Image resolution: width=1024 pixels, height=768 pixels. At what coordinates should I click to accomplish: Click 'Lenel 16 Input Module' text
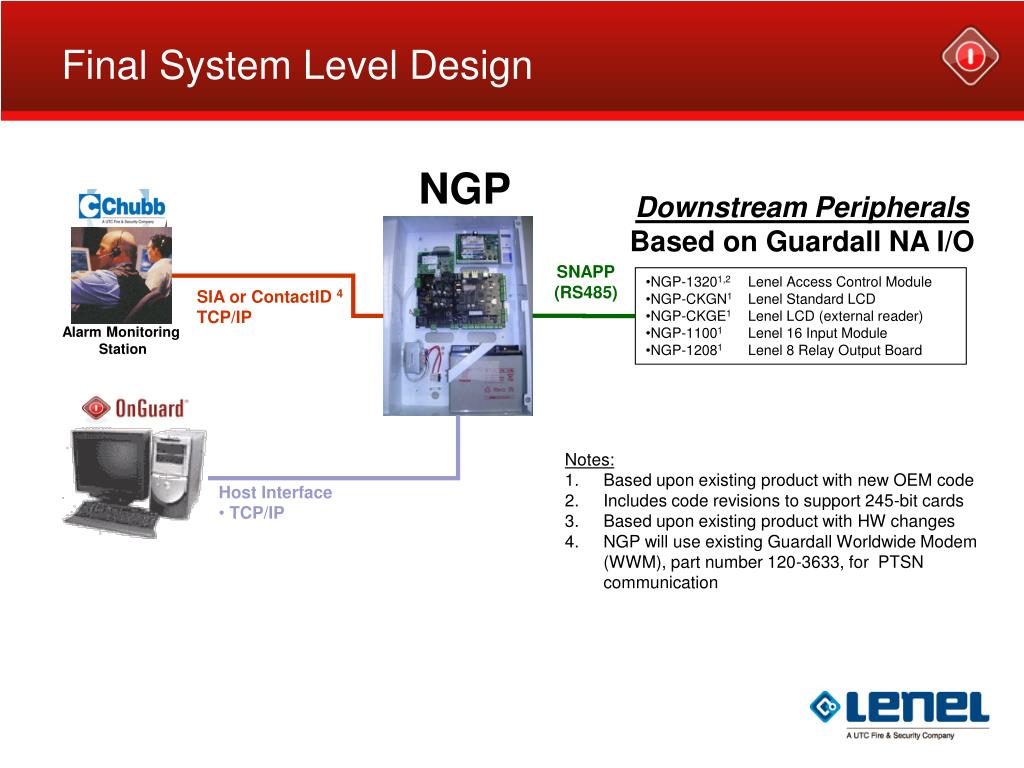tap(818, 333)
